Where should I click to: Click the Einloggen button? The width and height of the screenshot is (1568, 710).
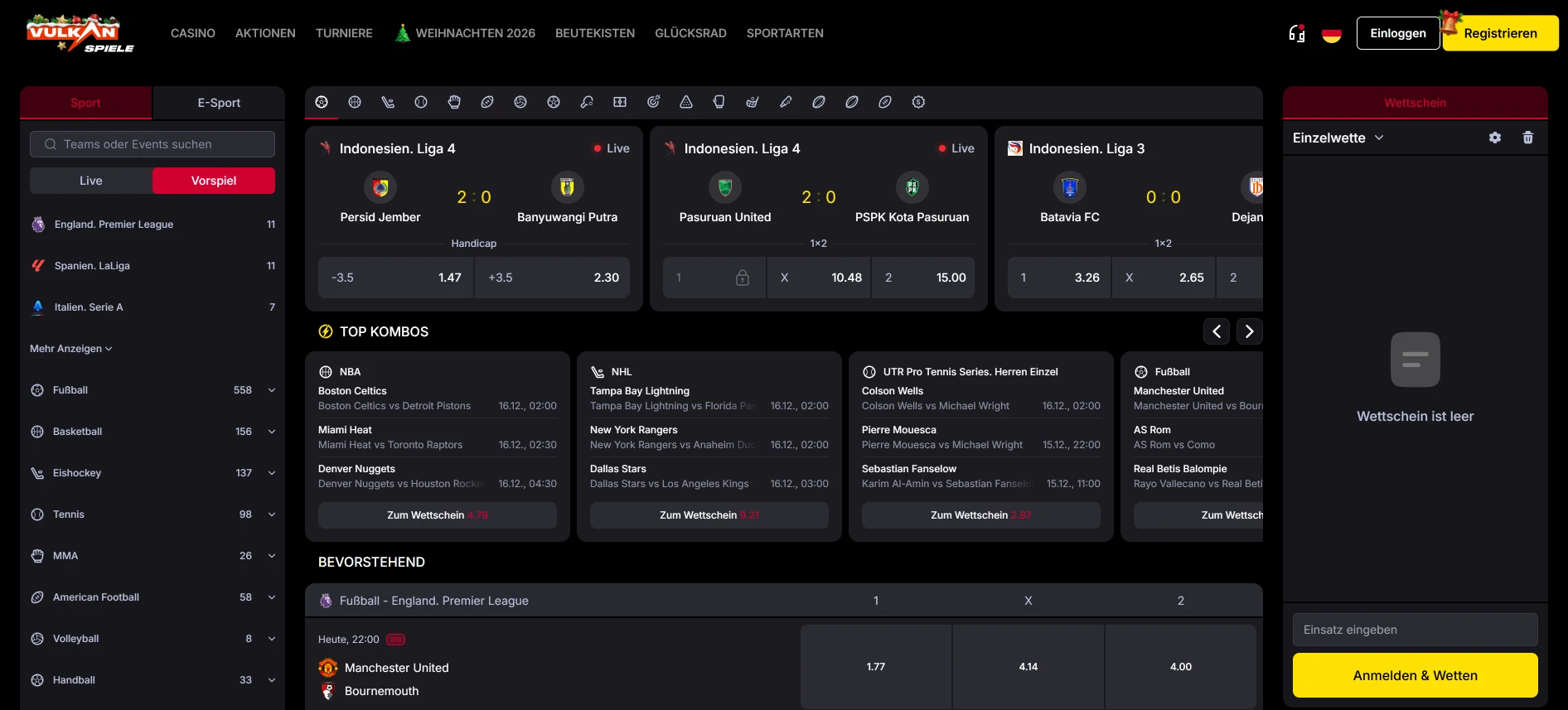1398,33
